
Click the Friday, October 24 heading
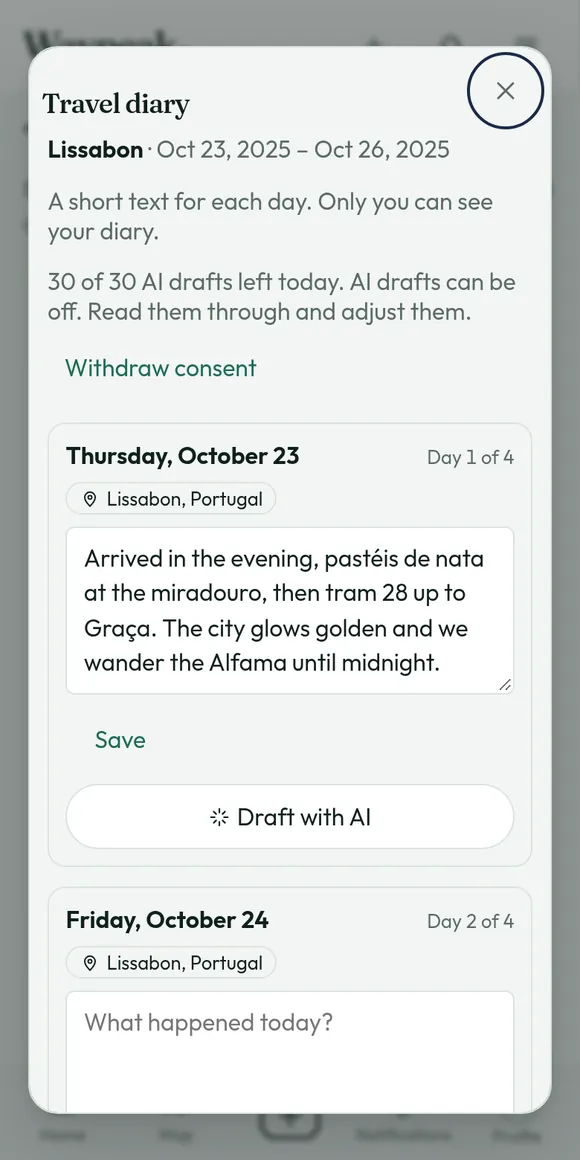pyautogui.click(x=167, y=920)
